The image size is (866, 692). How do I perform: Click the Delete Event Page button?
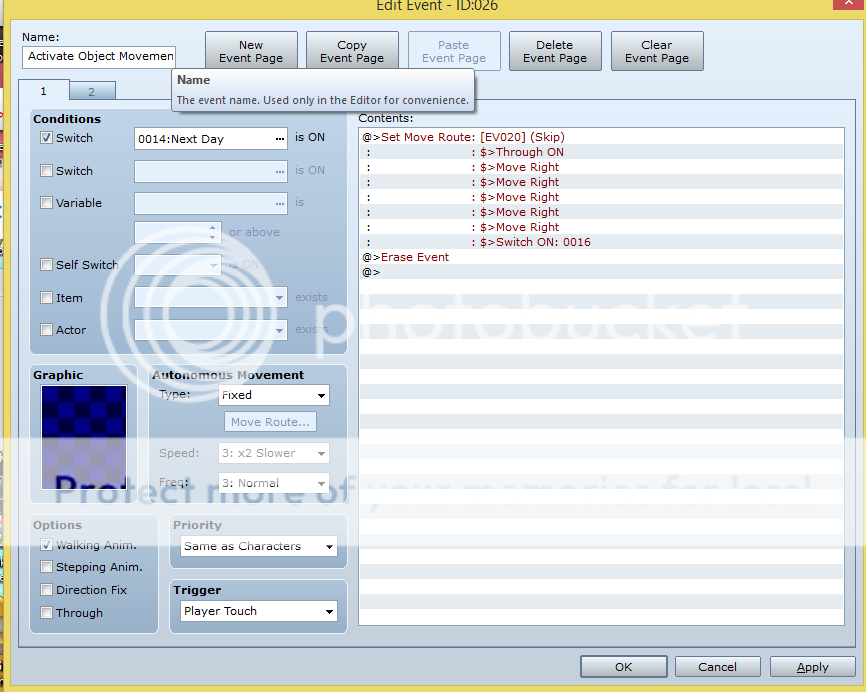click(554, 52)
